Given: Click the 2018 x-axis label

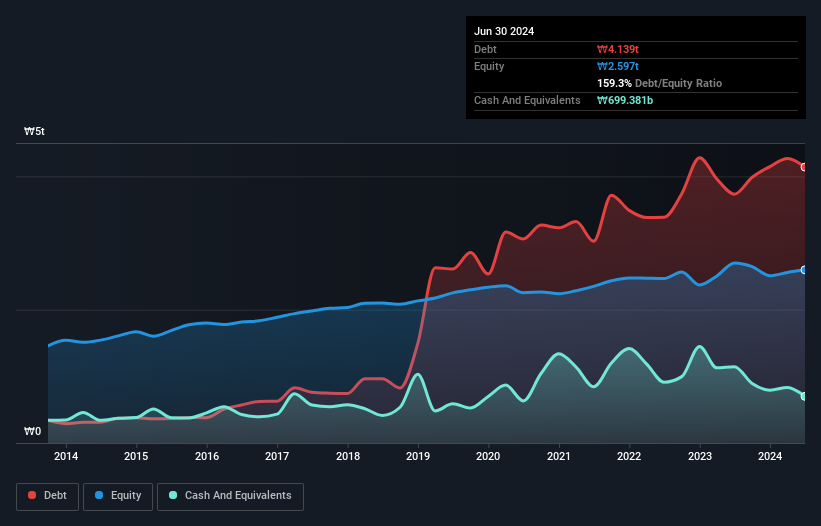Looking at the screenshot, I should tap(348, 456).
